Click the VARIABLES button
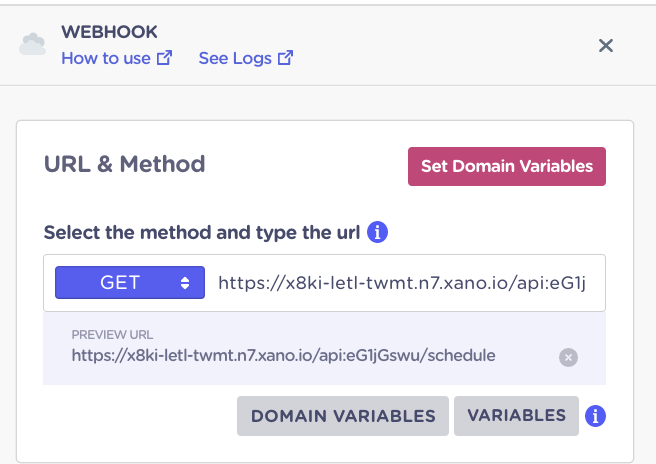This screenshot has width=656, height=464. pos(516,416)
